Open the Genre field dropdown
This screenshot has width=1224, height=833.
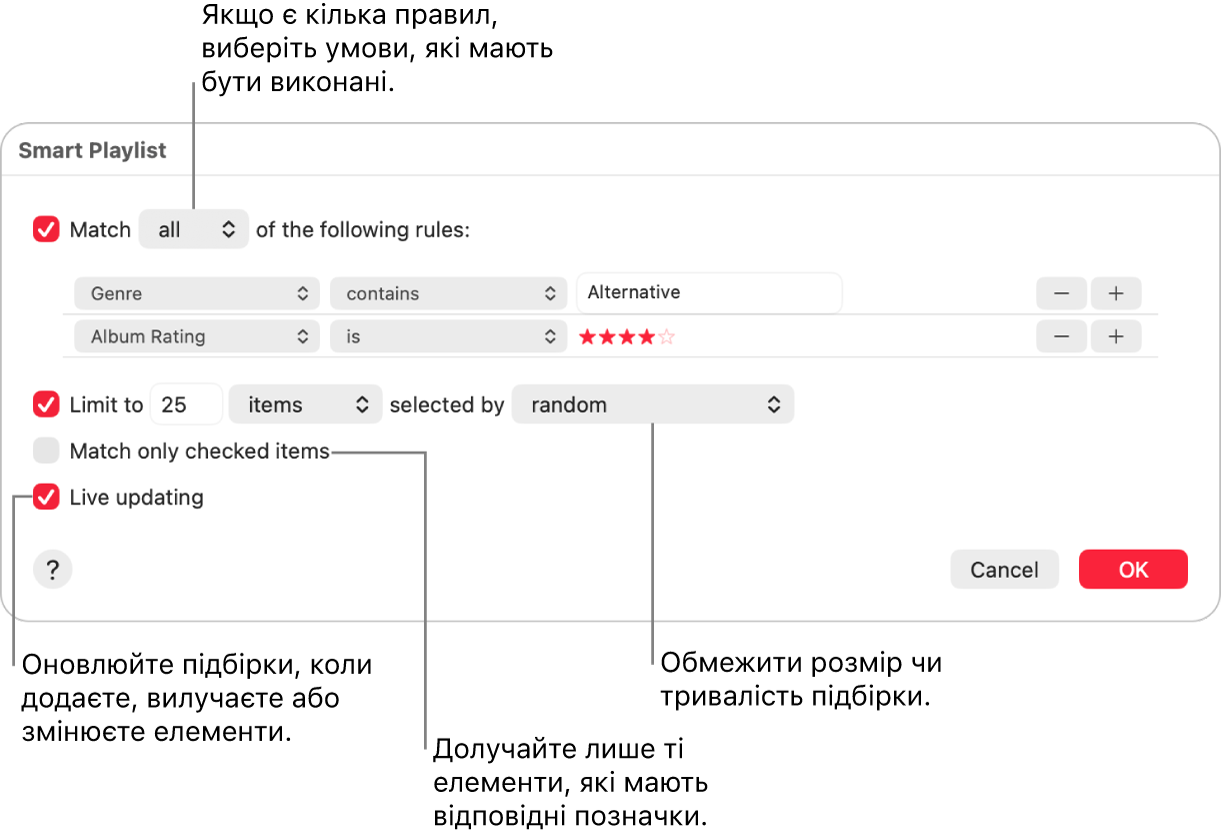pyautogui.click(x=197, y=294)
